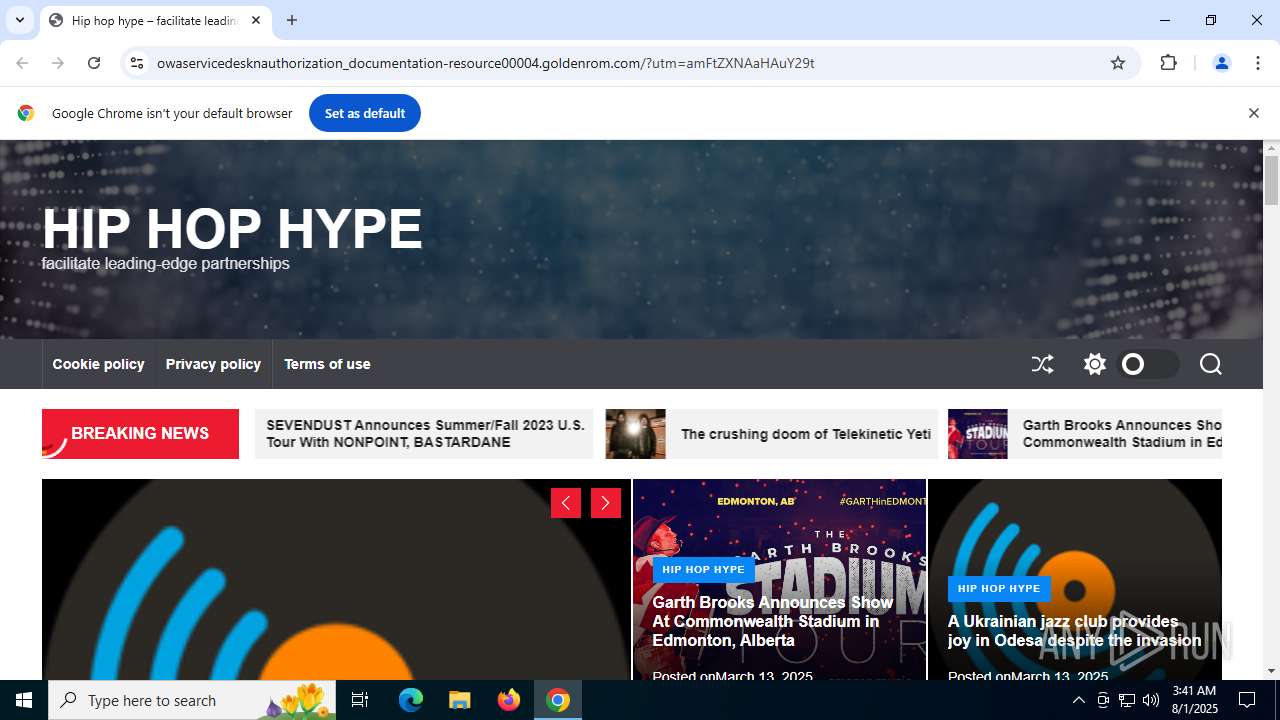Go forward in browser history
This screenshot has height=720, width=1280.
[58, 63]
